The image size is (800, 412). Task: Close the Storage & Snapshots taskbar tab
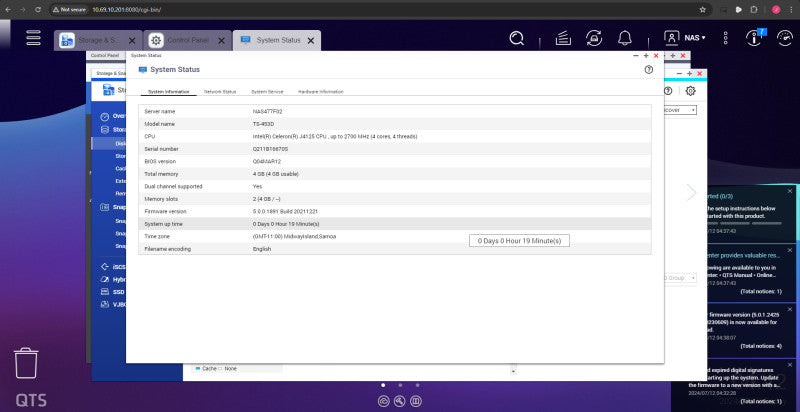pos(132,40)
